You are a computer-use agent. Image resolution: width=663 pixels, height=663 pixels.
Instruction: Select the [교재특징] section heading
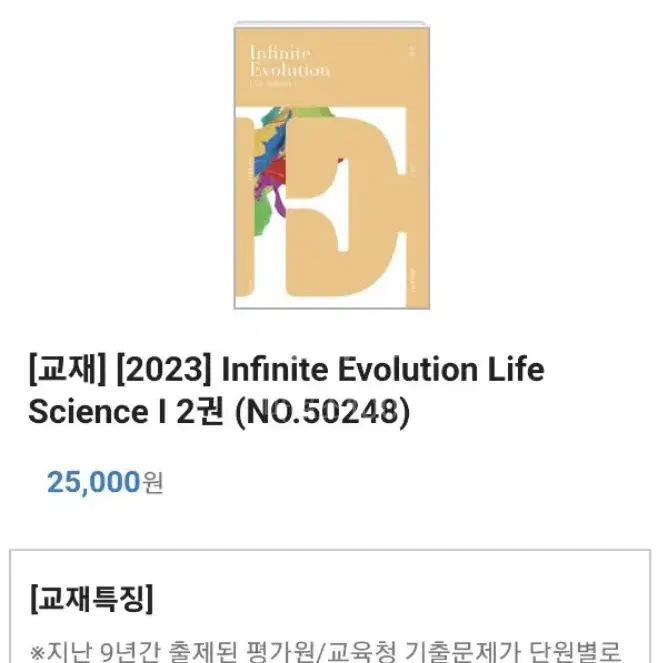91,598
